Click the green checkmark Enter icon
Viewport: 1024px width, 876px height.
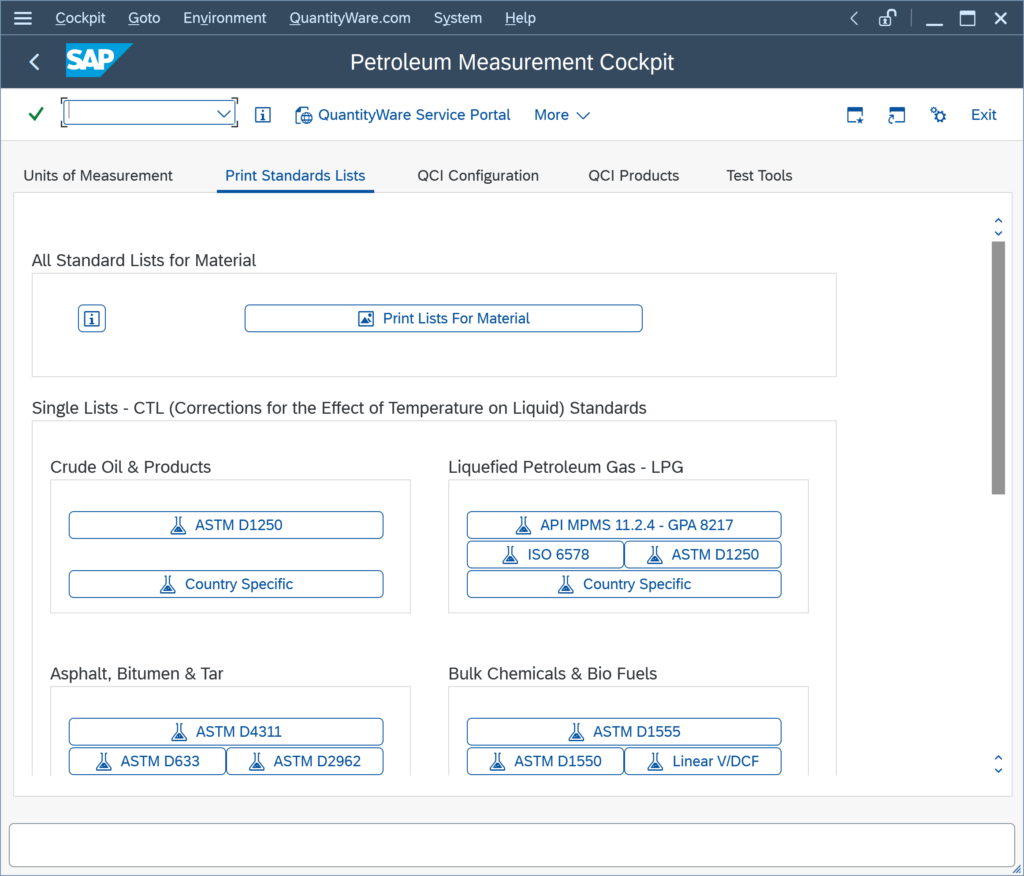click(x=36, y=114)
